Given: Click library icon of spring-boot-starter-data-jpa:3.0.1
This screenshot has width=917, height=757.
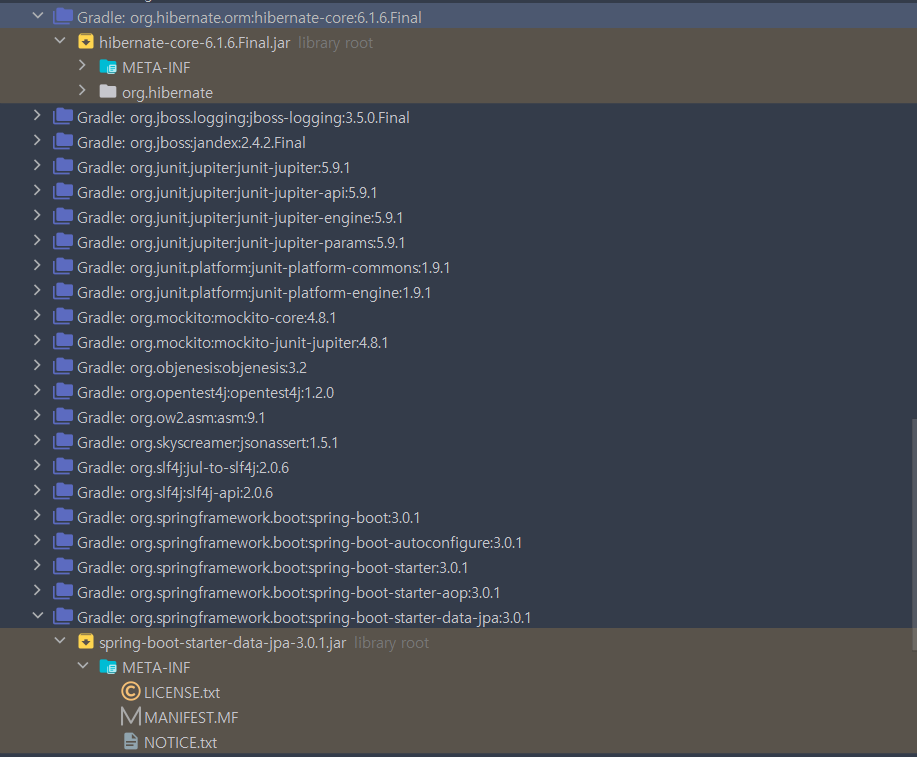Looking at the screenshot, I should click(63, 617).
